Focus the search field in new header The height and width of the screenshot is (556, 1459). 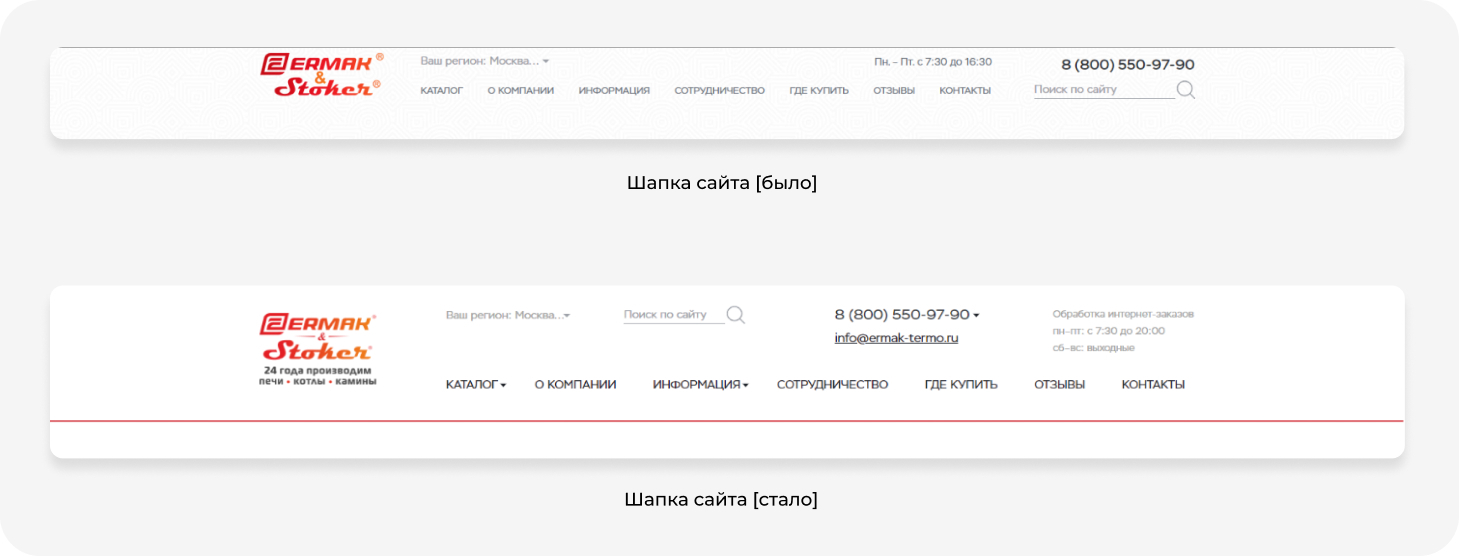(x=672, y=315)
